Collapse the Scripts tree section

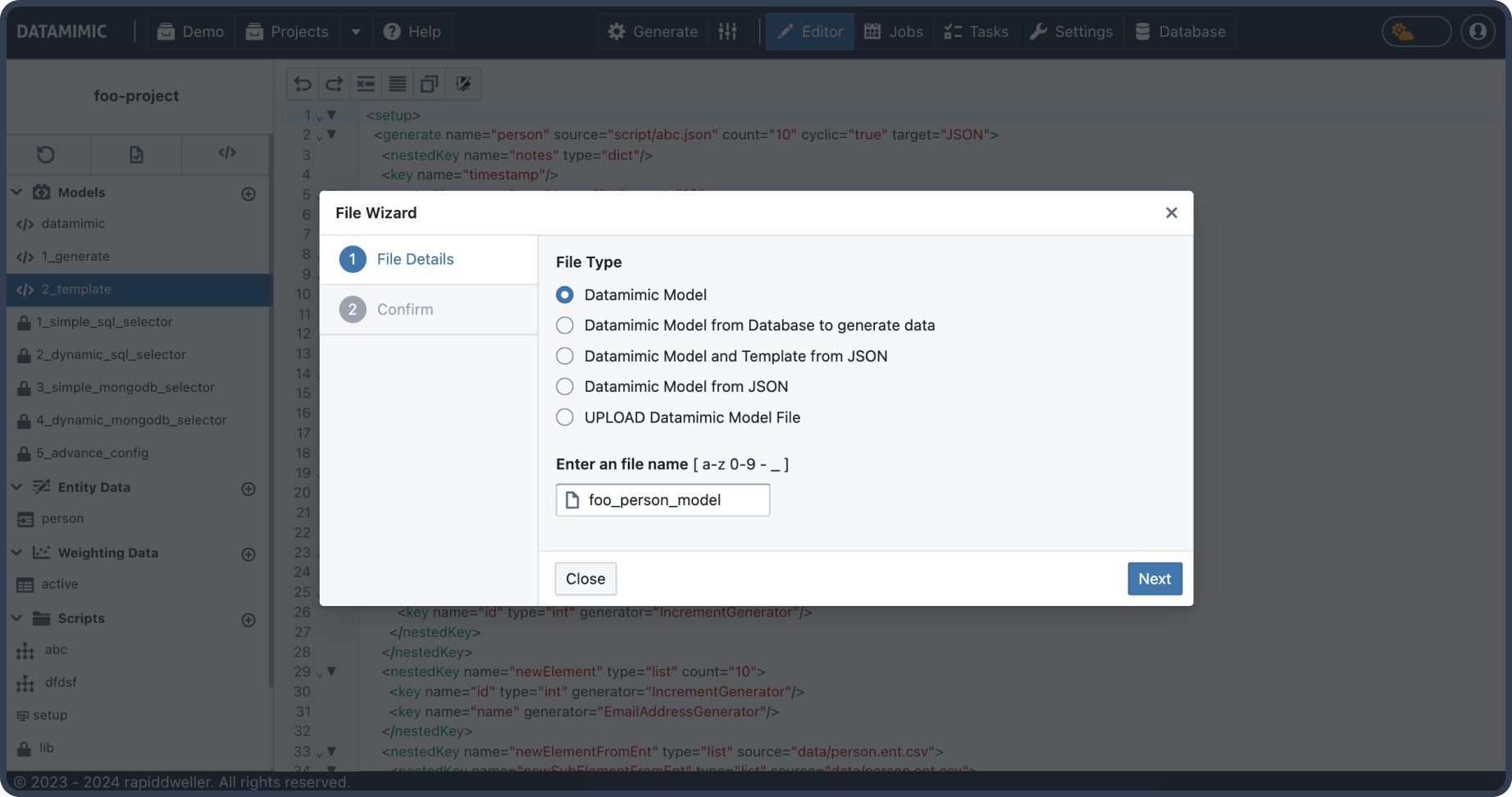pos(16,618)
